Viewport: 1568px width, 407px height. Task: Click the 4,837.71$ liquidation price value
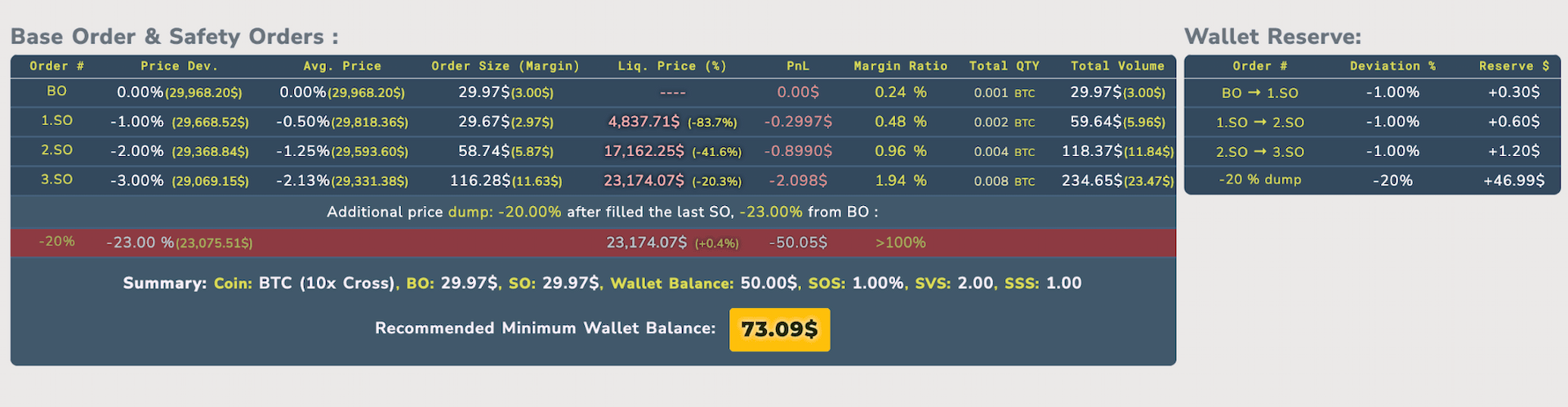(644, 122)
